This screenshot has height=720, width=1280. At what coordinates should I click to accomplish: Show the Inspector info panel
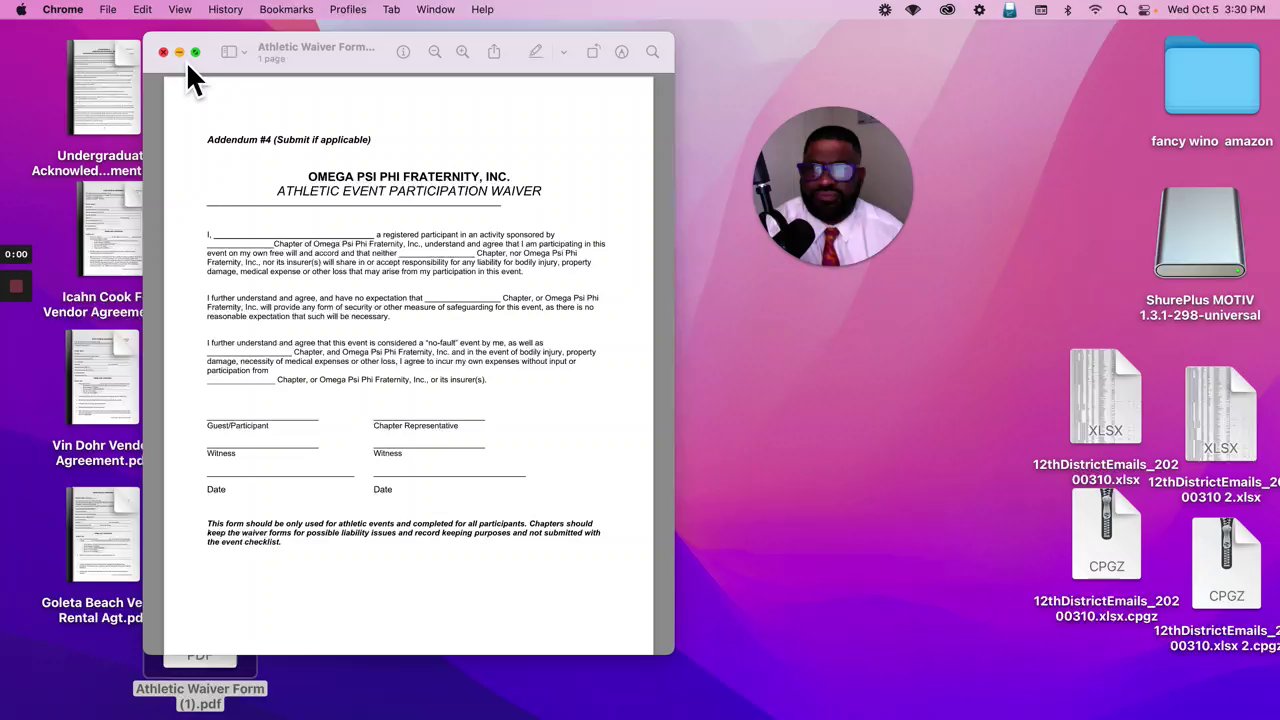coord(403,52)
